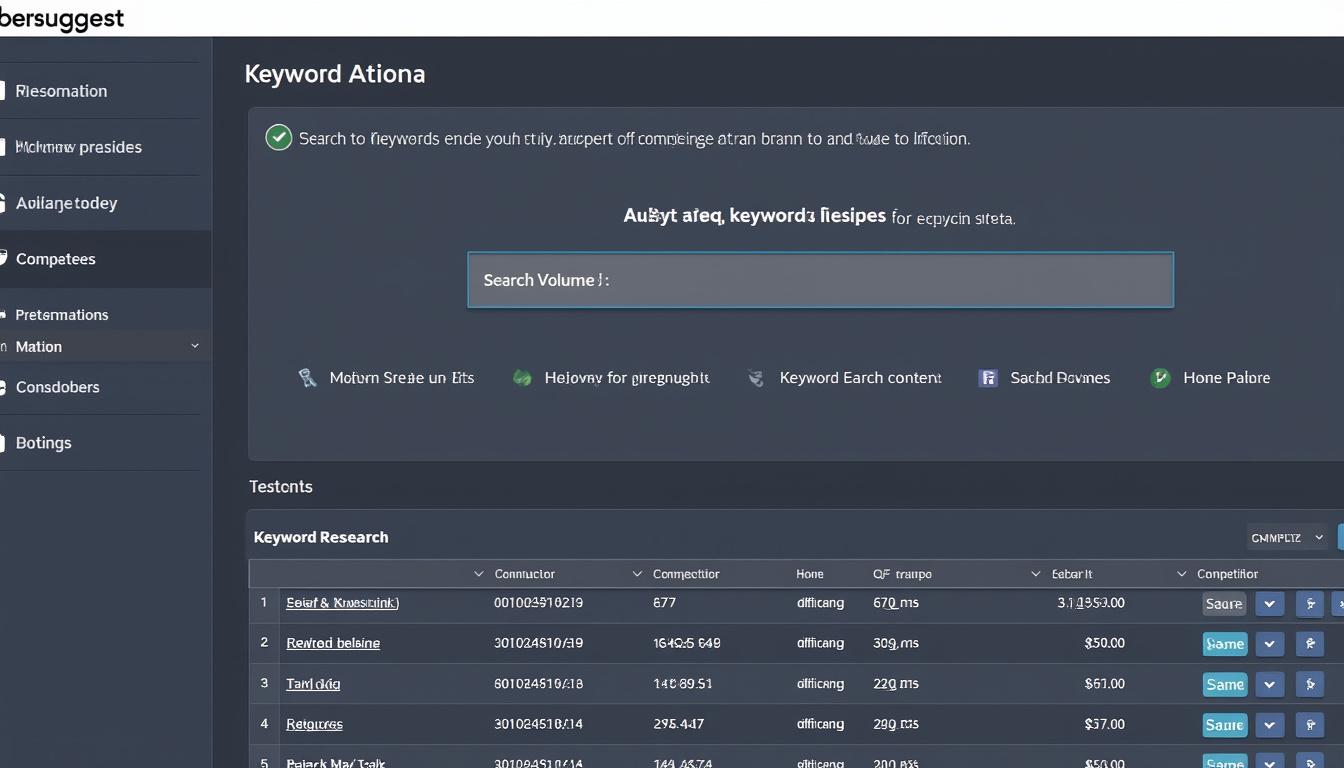Click the leaf icon near Hejovay for piregnught
Viewport: 1344px width, 768px height.
(522, 377)
